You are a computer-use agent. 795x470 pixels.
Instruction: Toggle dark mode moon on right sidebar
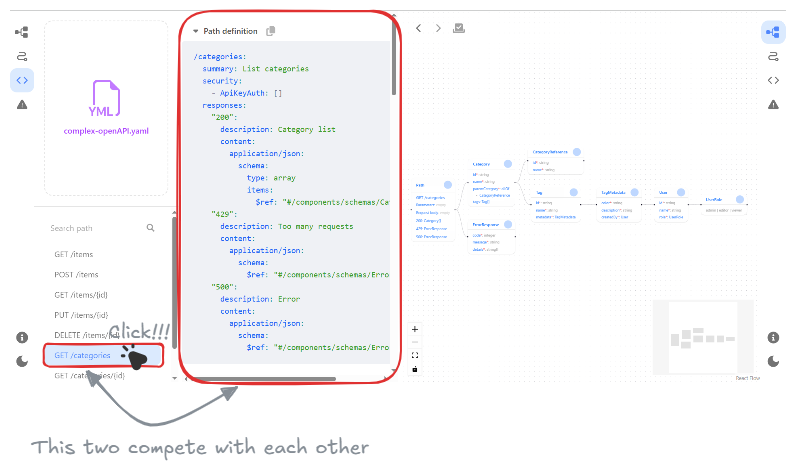pyautogui.click(x=773, y=361)
